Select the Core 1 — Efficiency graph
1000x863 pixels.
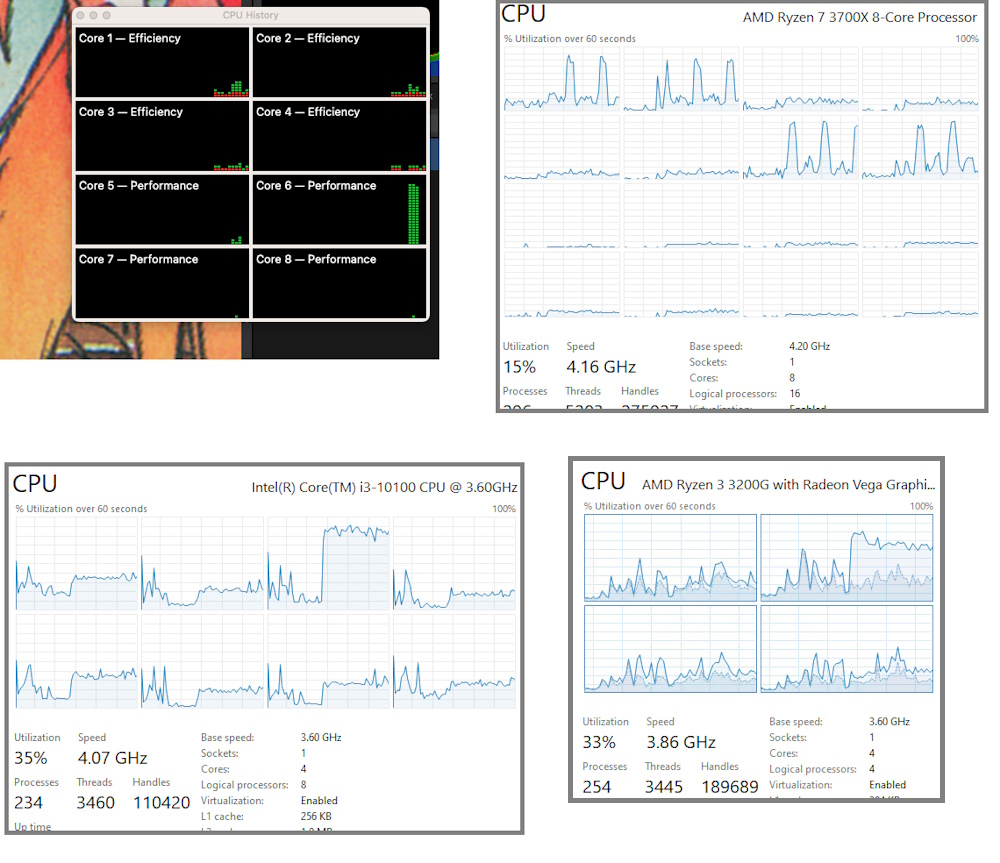(x=162, y=63)
